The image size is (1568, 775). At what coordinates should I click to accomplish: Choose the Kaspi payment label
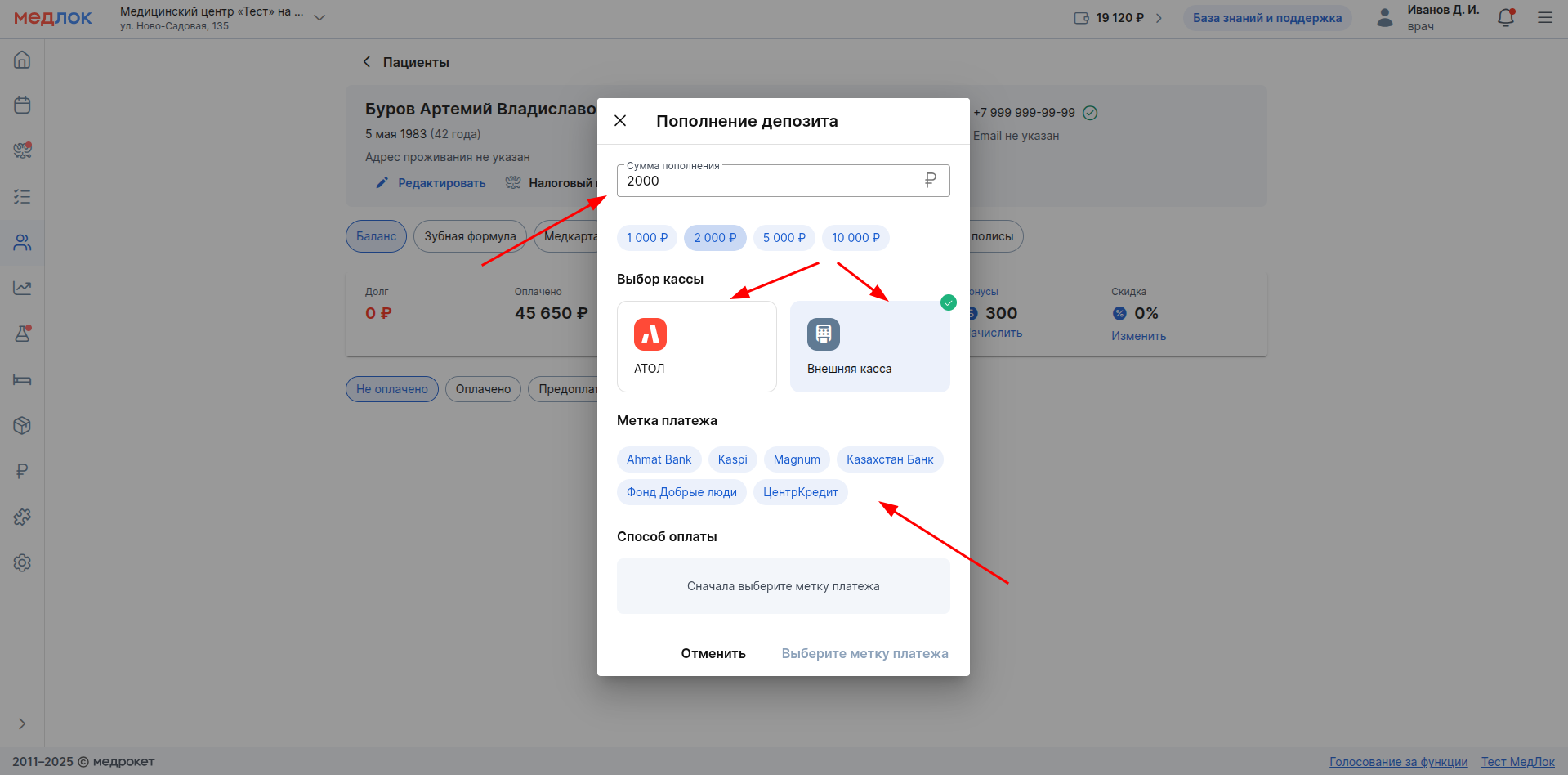(x=732, y=459)
